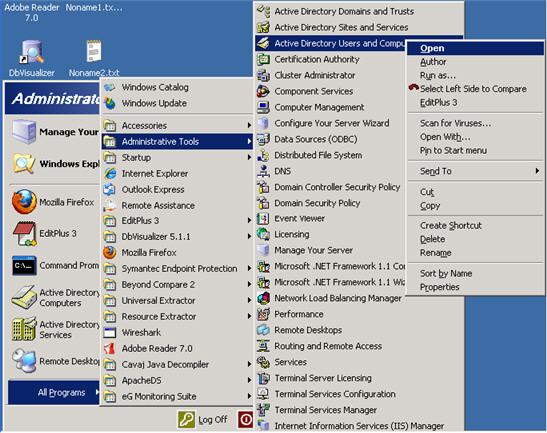Choose Copy in the context menu
547x433 pixels.
[475, 206]
